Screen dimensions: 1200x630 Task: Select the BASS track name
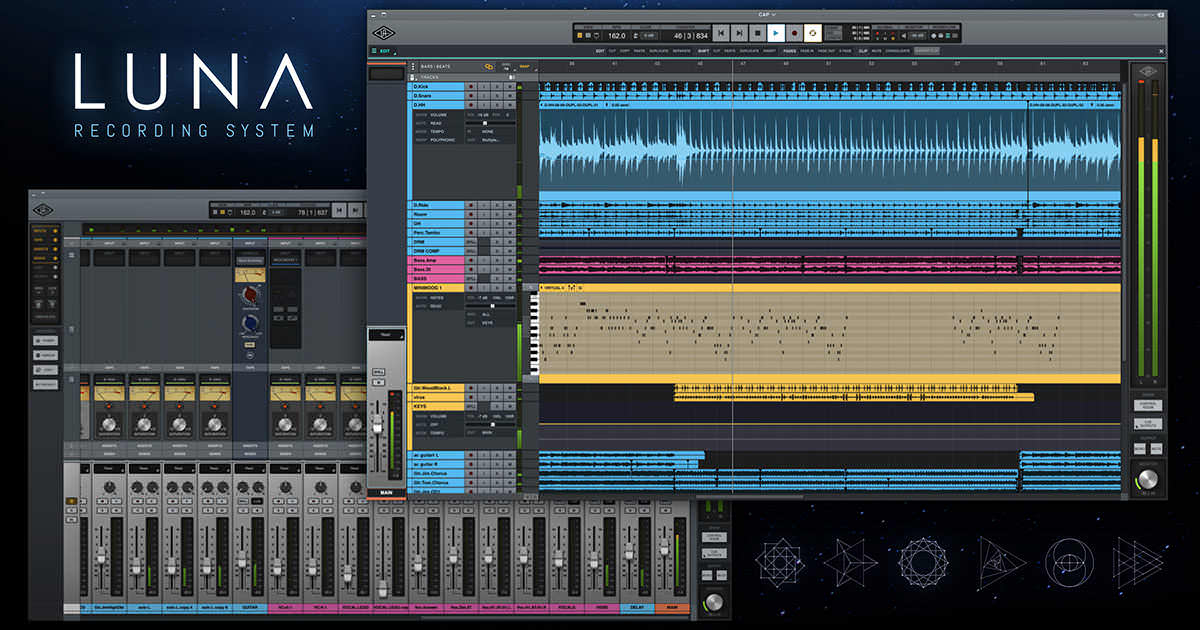437,278
